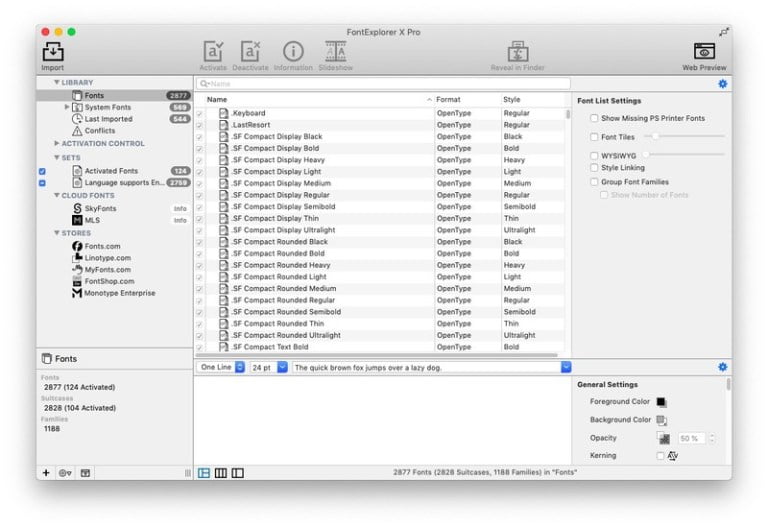The image size is (768, 528).
Task: Start the Slideshow from the toolbar
Action: 336,51
